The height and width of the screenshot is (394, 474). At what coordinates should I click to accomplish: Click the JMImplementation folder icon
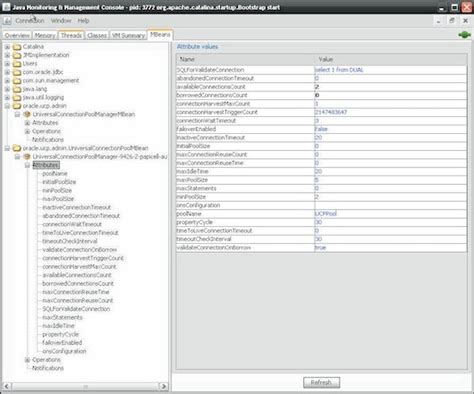point(17,55)
